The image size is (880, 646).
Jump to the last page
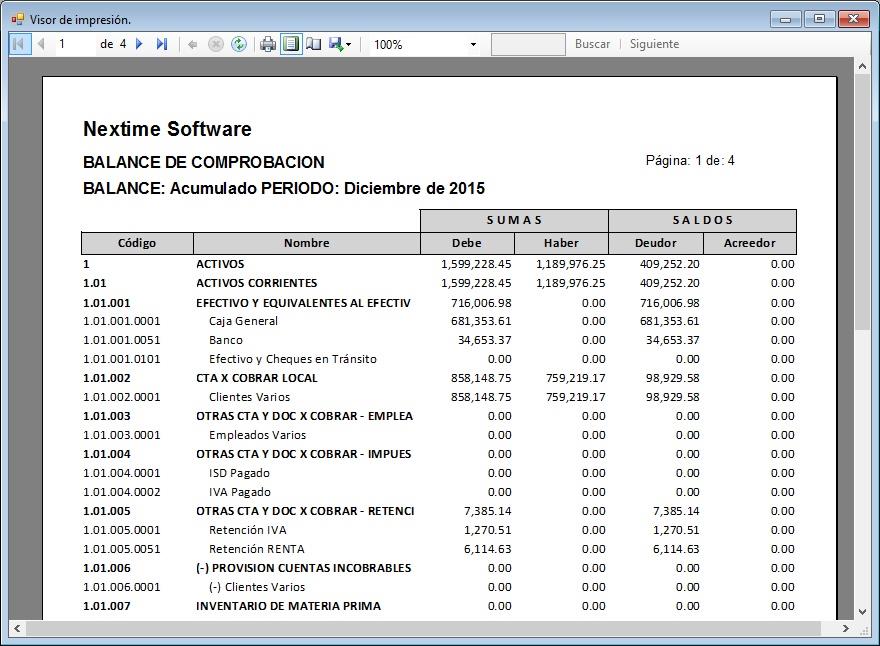(162, 44)
